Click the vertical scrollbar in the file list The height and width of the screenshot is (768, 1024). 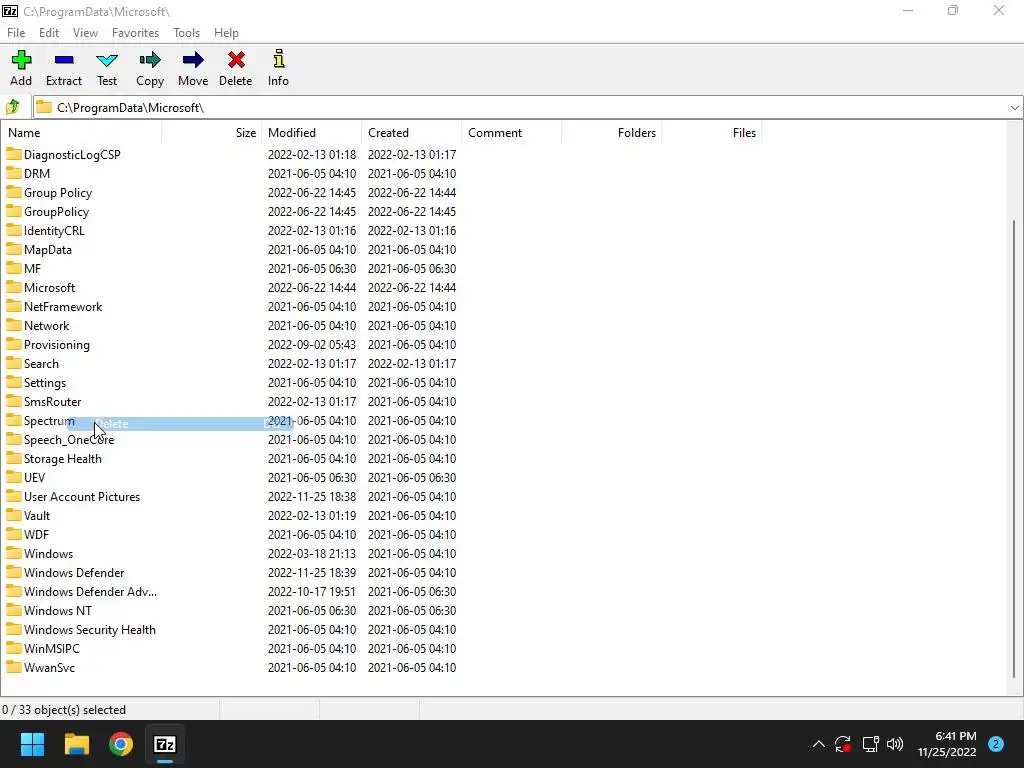[x=1014, y=449]
